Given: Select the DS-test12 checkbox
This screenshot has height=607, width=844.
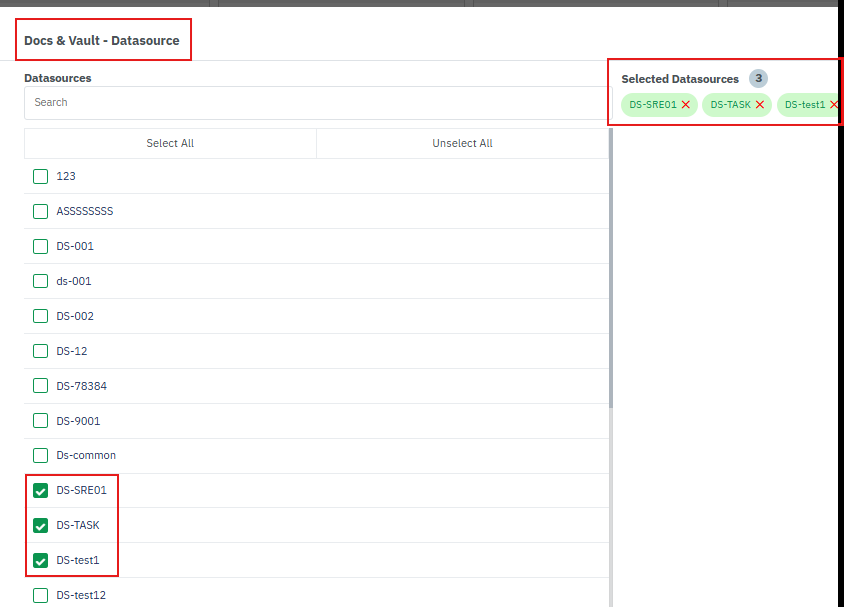Looking at the screenshot, I should coord(40,595).
